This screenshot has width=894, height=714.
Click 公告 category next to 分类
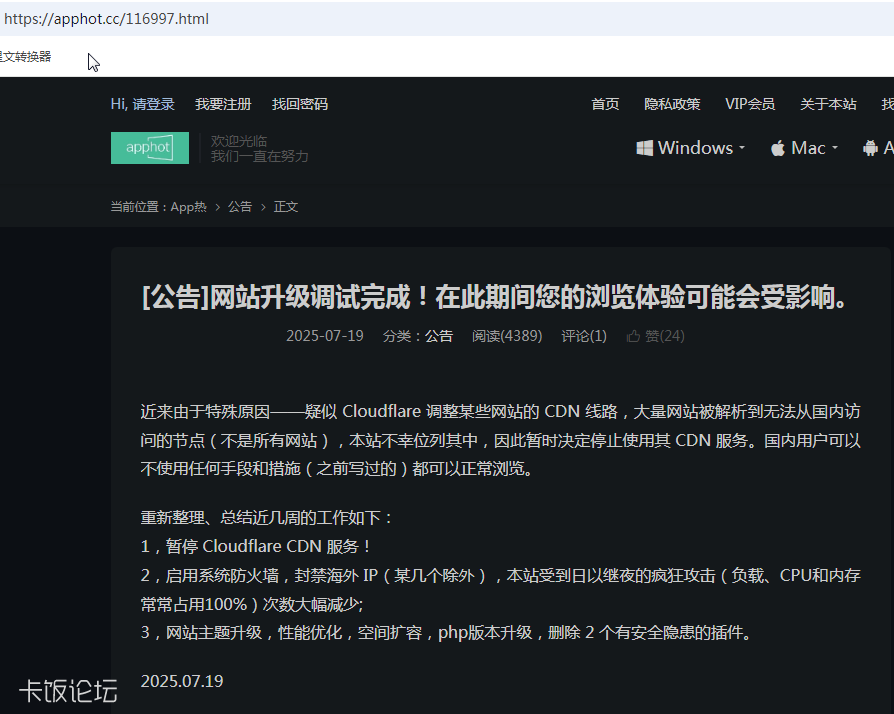439,336
